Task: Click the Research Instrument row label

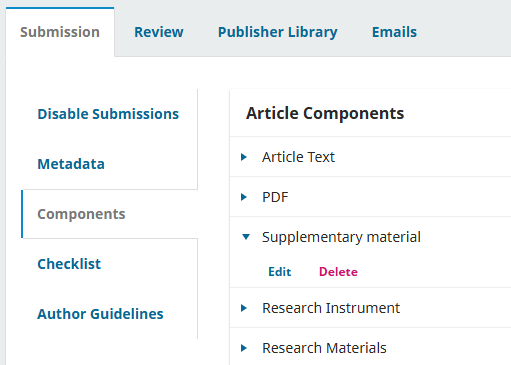Action: (331, 308)
